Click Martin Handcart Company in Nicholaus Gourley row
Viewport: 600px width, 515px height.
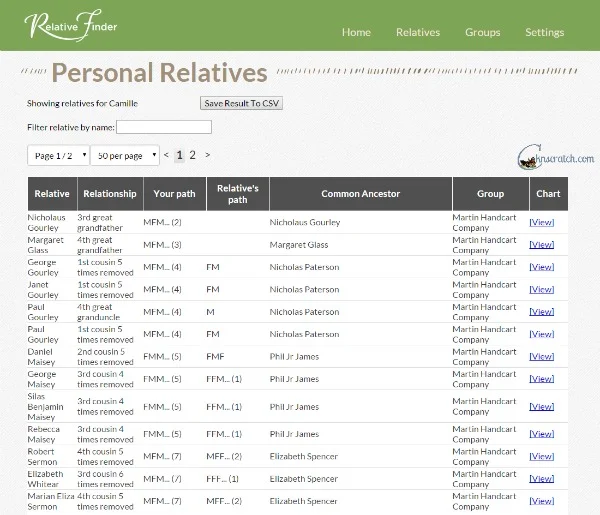point(484,222)
